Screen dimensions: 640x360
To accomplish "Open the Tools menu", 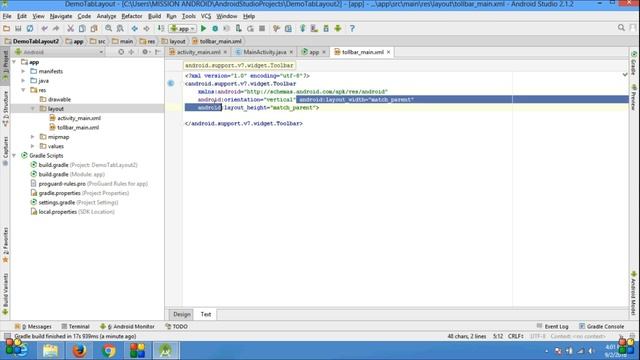I will (189, 16).
